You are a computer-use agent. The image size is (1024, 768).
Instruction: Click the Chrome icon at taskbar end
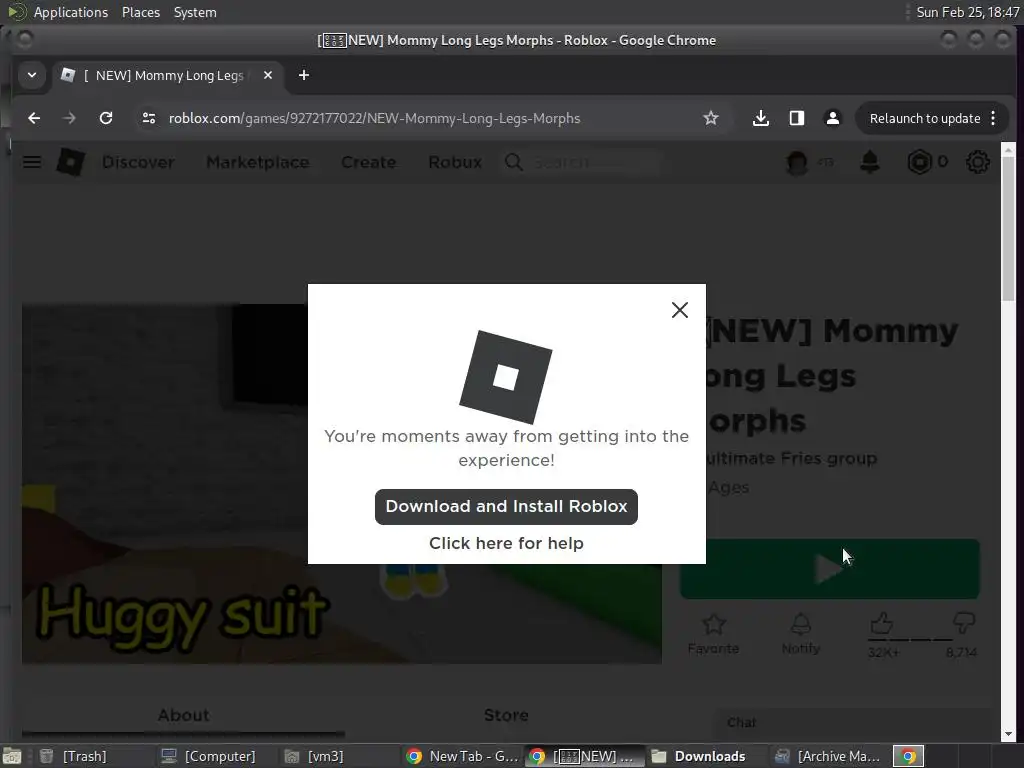coord(908,756)
